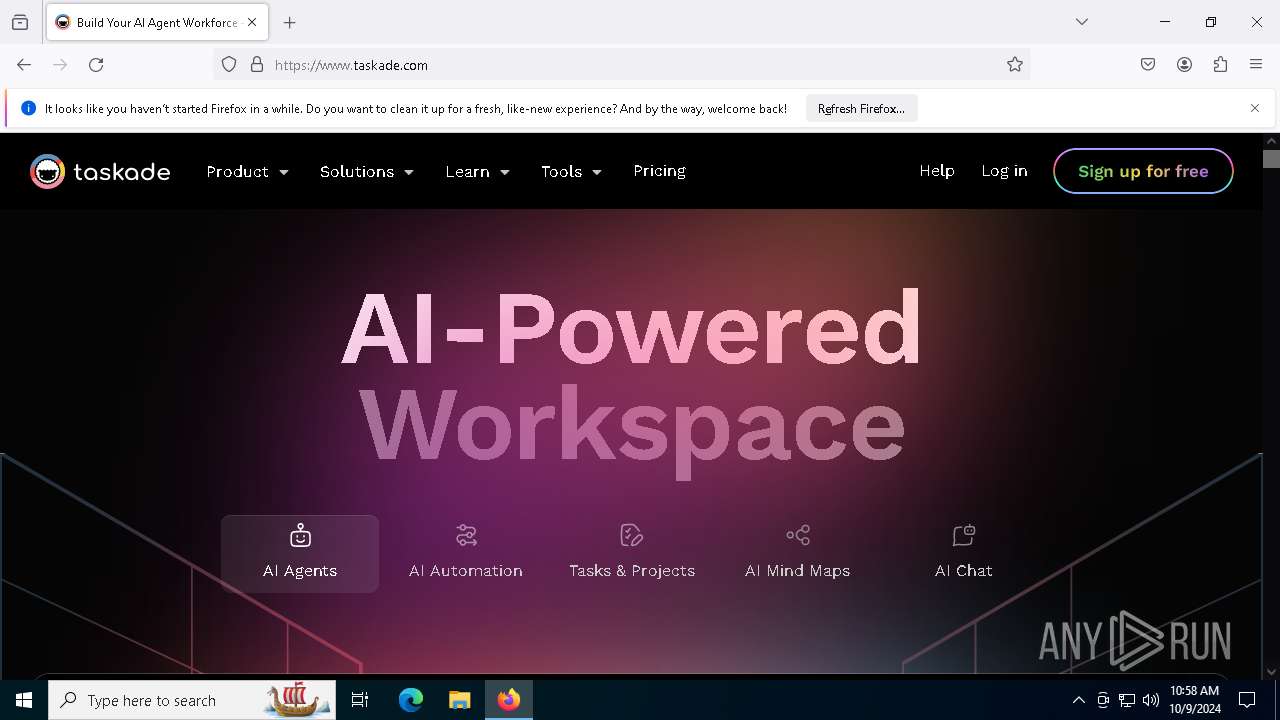Click the address bar URL field
This screenshot has height=720, width=1280.
coord(620,65)
